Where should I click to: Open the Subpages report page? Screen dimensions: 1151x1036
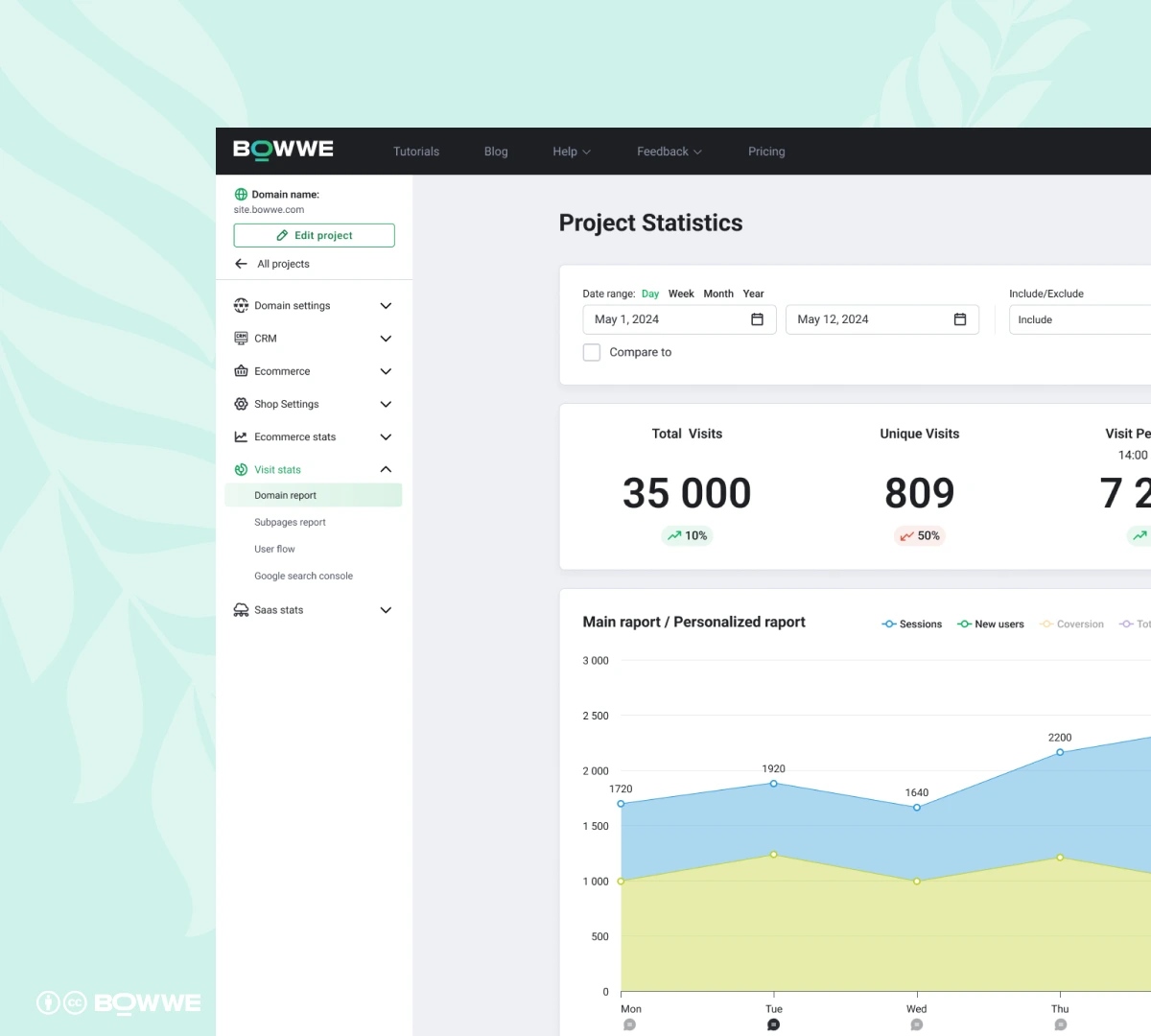[x=290, y=522]
